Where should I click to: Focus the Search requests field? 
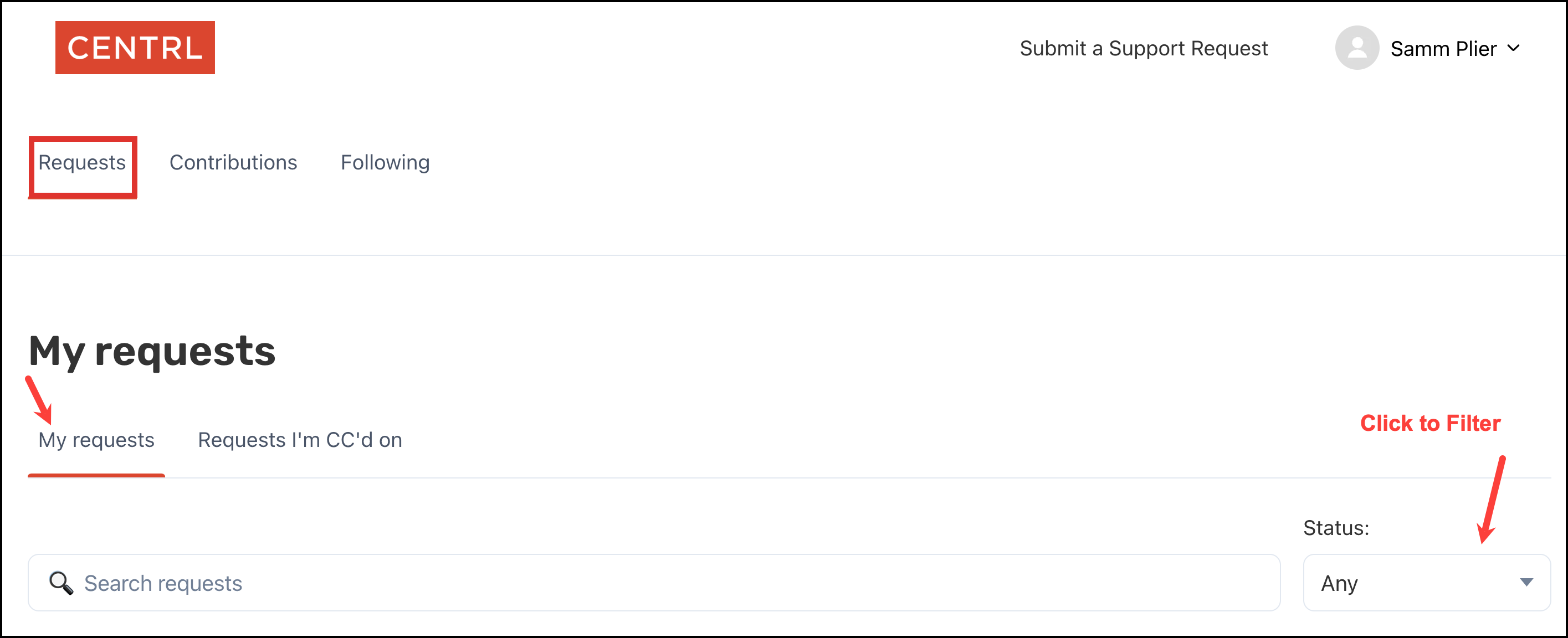pyautogui.click(x=654, y=582)
